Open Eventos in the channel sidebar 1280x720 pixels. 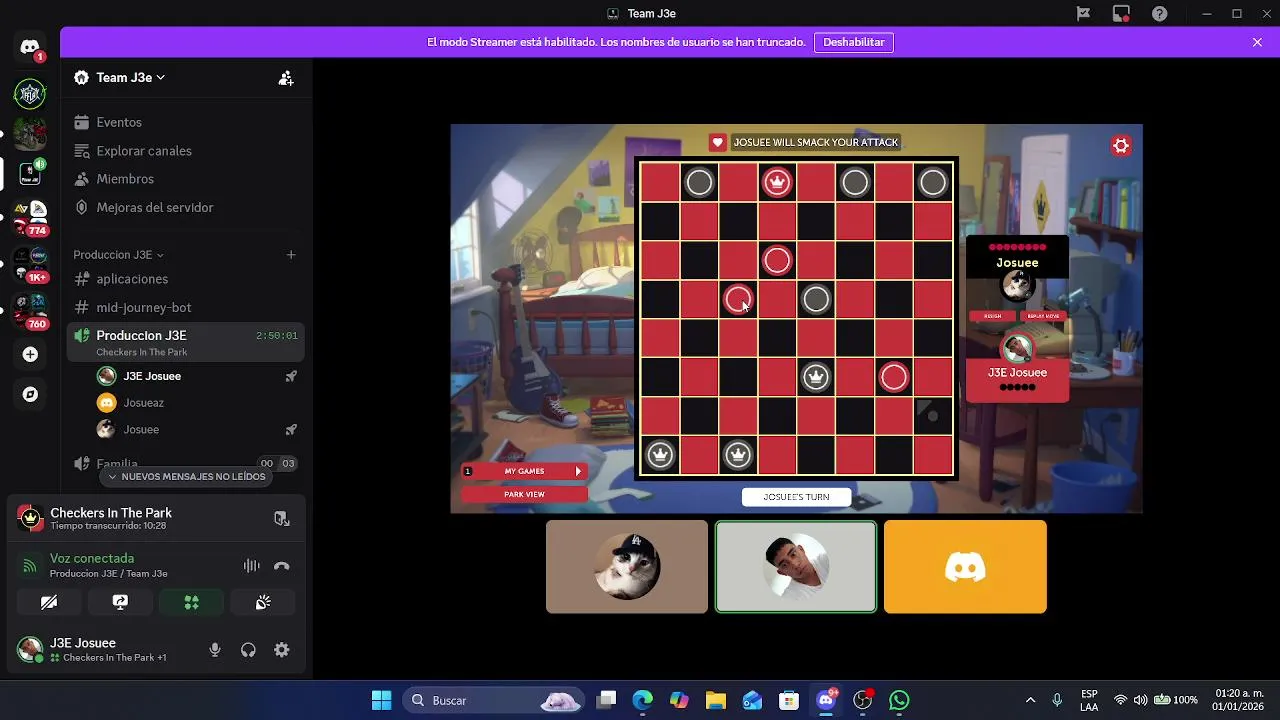186,122
